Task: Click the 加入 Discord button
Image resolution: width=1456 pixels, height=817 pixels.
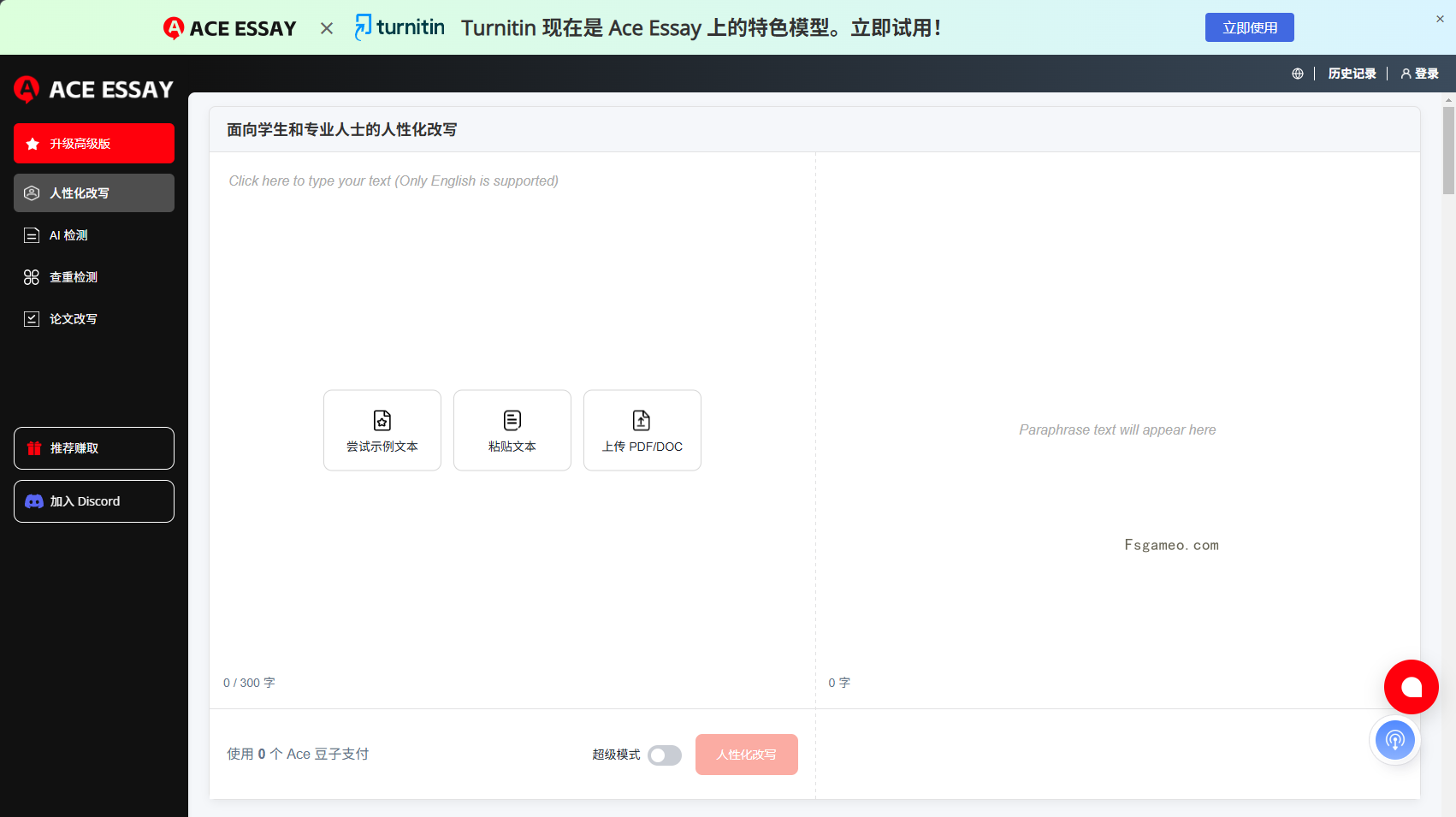Action: [94, 501]
